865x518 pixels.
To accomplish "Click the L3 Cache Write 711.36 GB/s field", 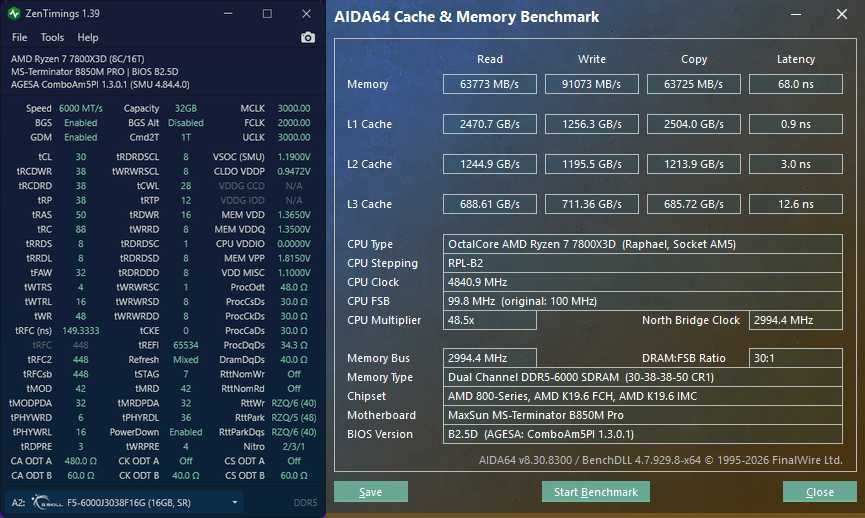I will [x=592, y=204].
